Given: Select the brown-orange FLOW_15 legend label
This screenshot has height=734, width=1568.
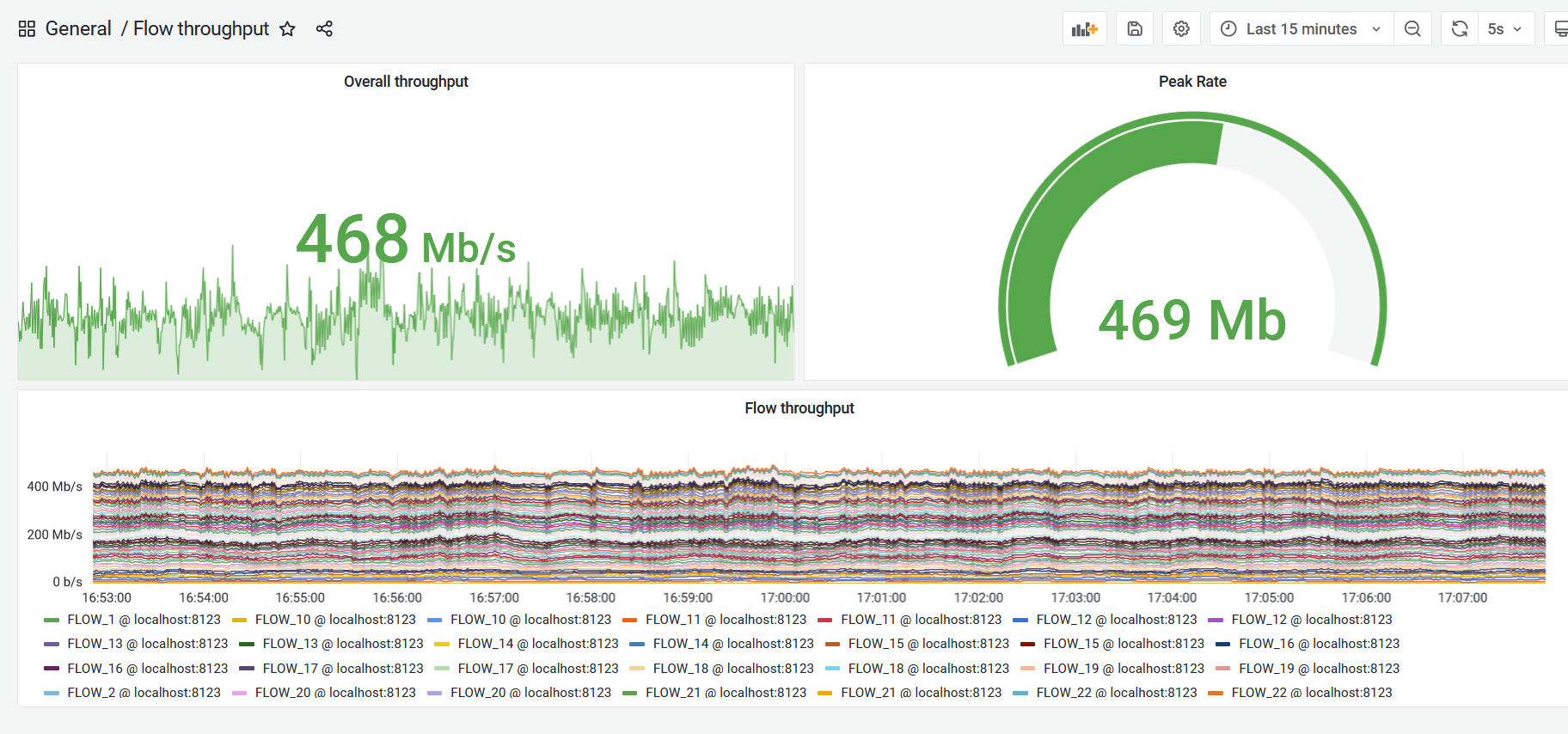Looking at the screenshot, I should (x=928, y=644).
